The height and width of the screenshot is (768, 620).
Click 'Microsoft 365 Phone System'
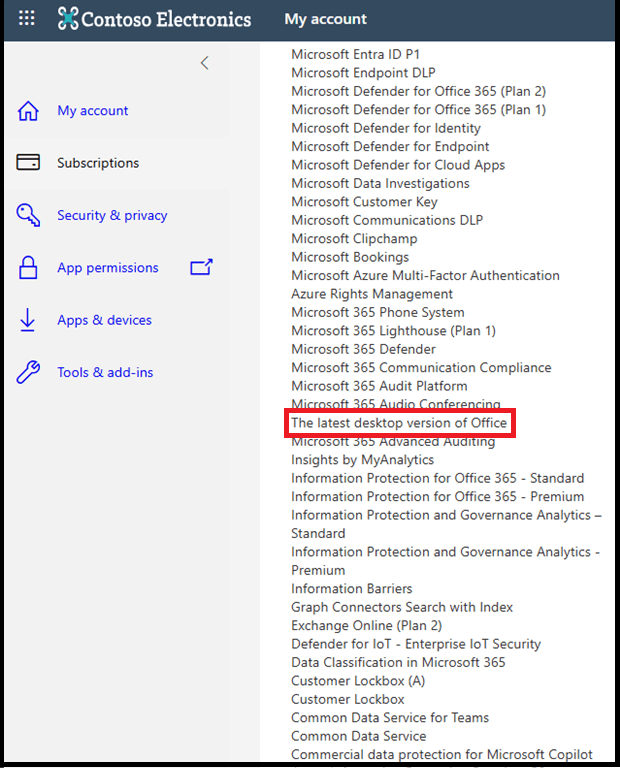[x=378, y=312]
